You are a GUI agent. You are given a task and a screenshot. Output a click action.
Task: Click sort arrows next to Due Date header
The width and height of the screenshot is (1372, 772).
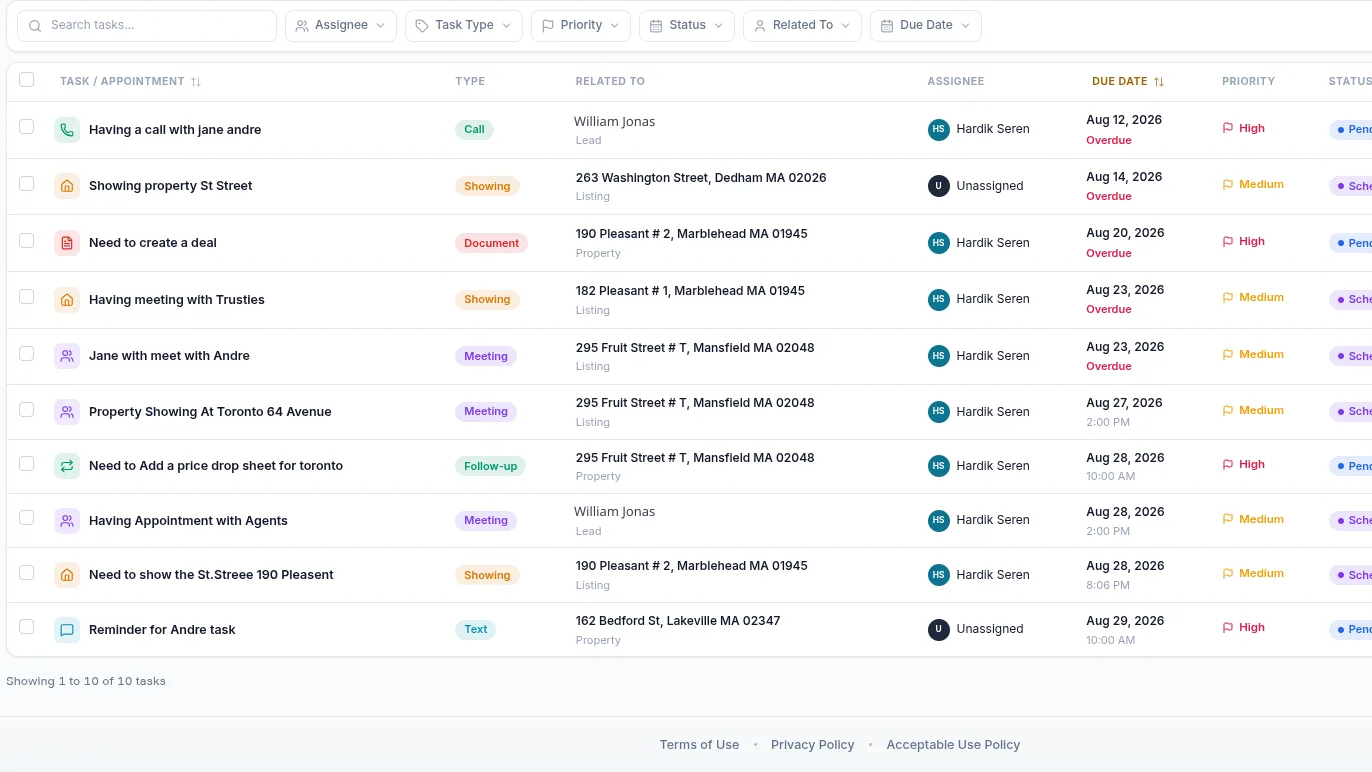coord(1158,82)
